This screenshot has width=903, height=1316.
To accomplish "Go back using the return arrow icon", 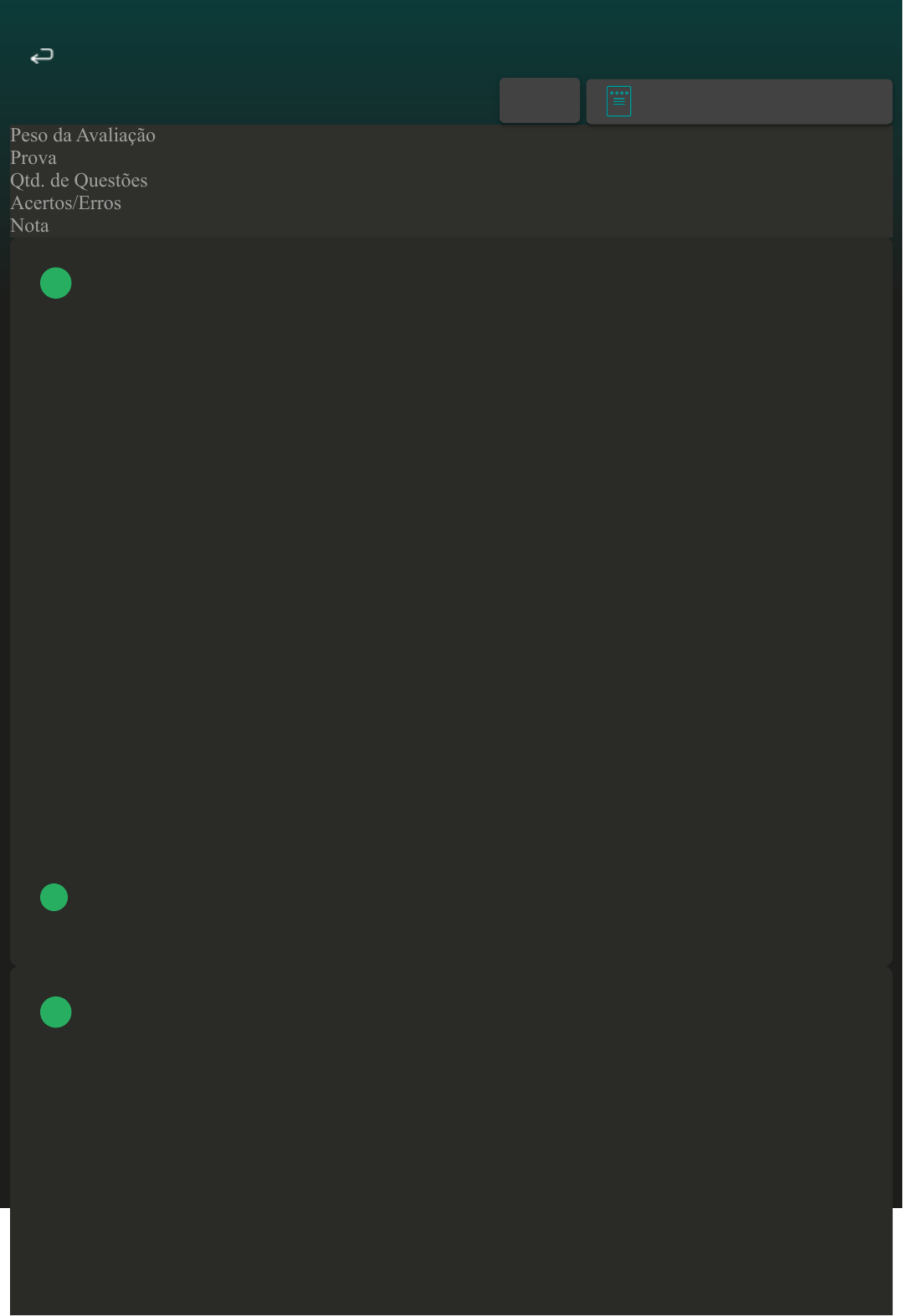I will coord(42,56).
